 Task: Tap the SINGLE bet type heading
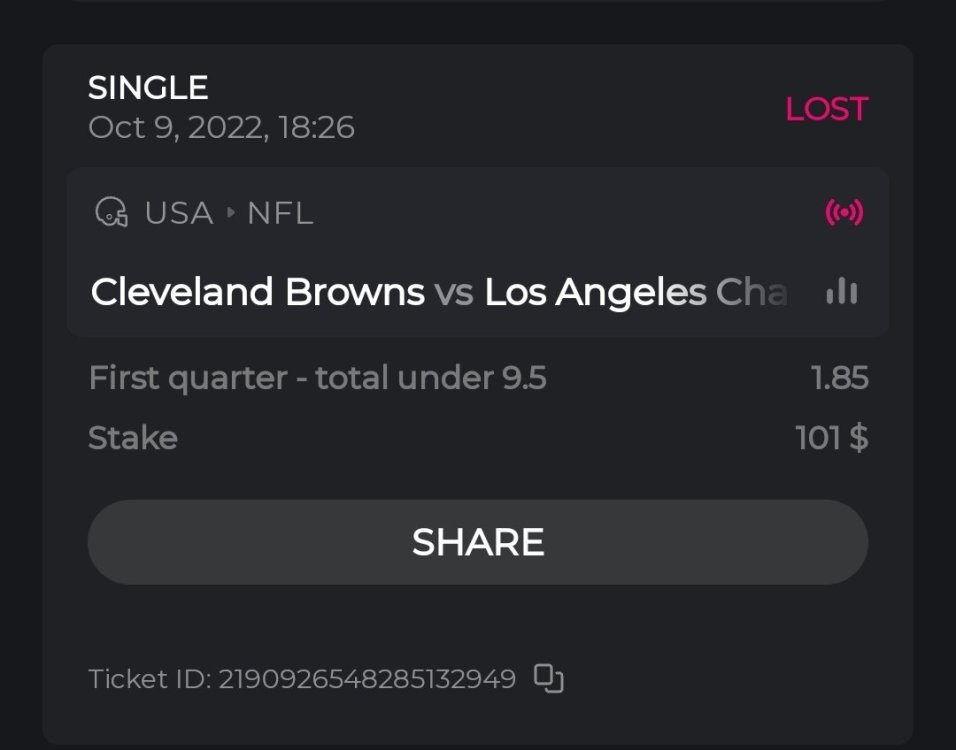(148, 88)
